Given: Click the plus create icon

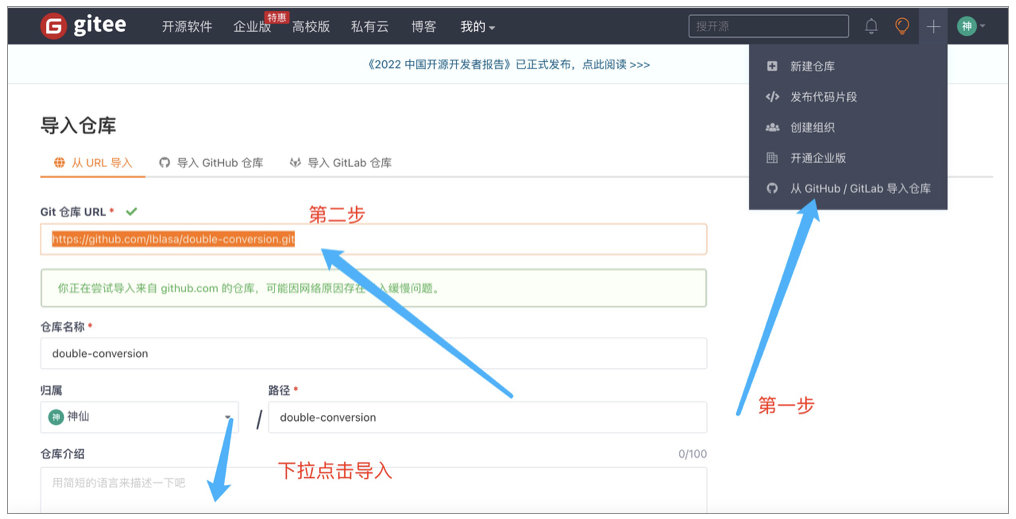Looking at the screenshot, I should (x=933, y=27).
